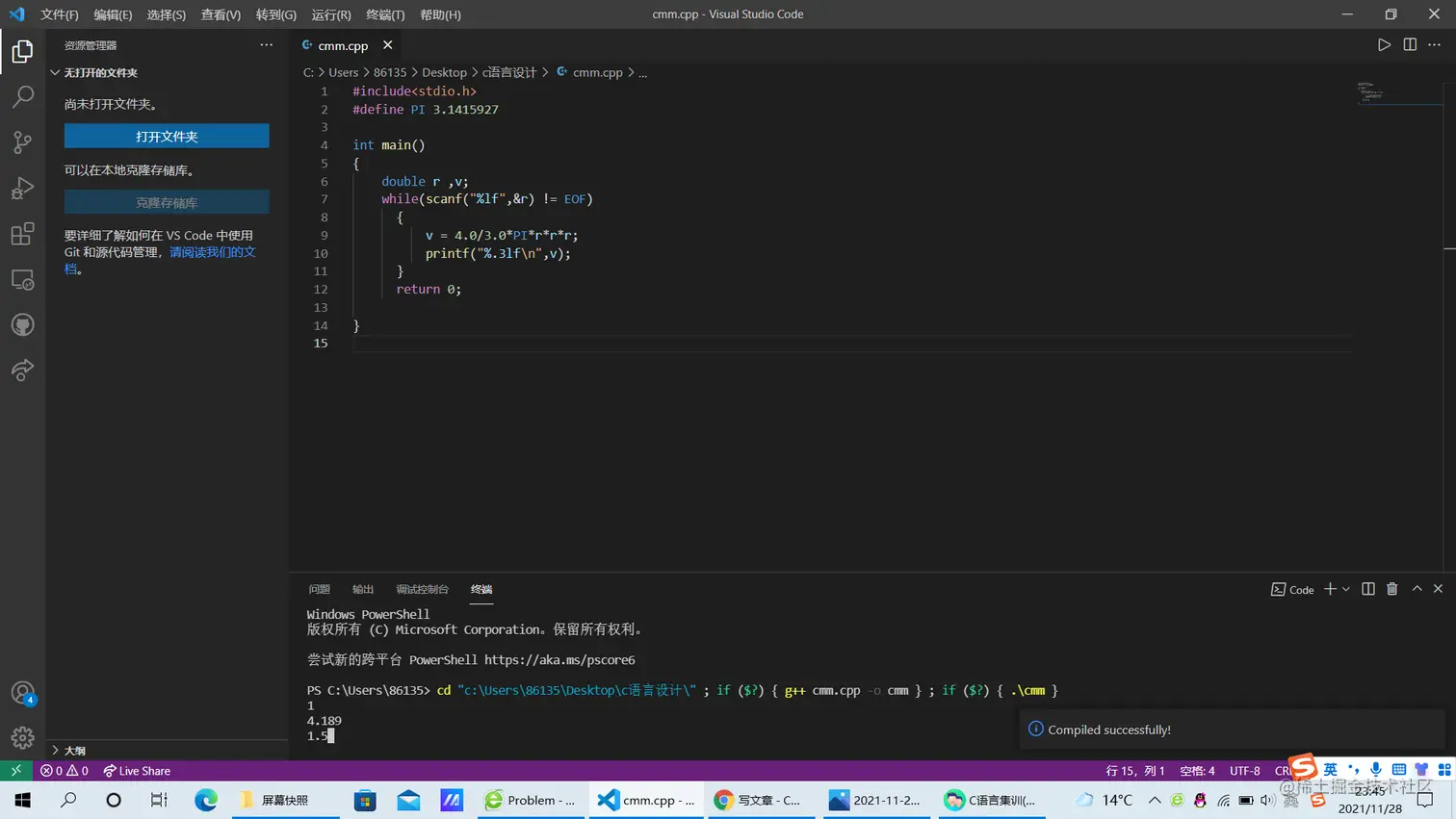
Task: Click the 行 15, 列 1 cursor position indicator
Action: click(x=1135, y=771)
